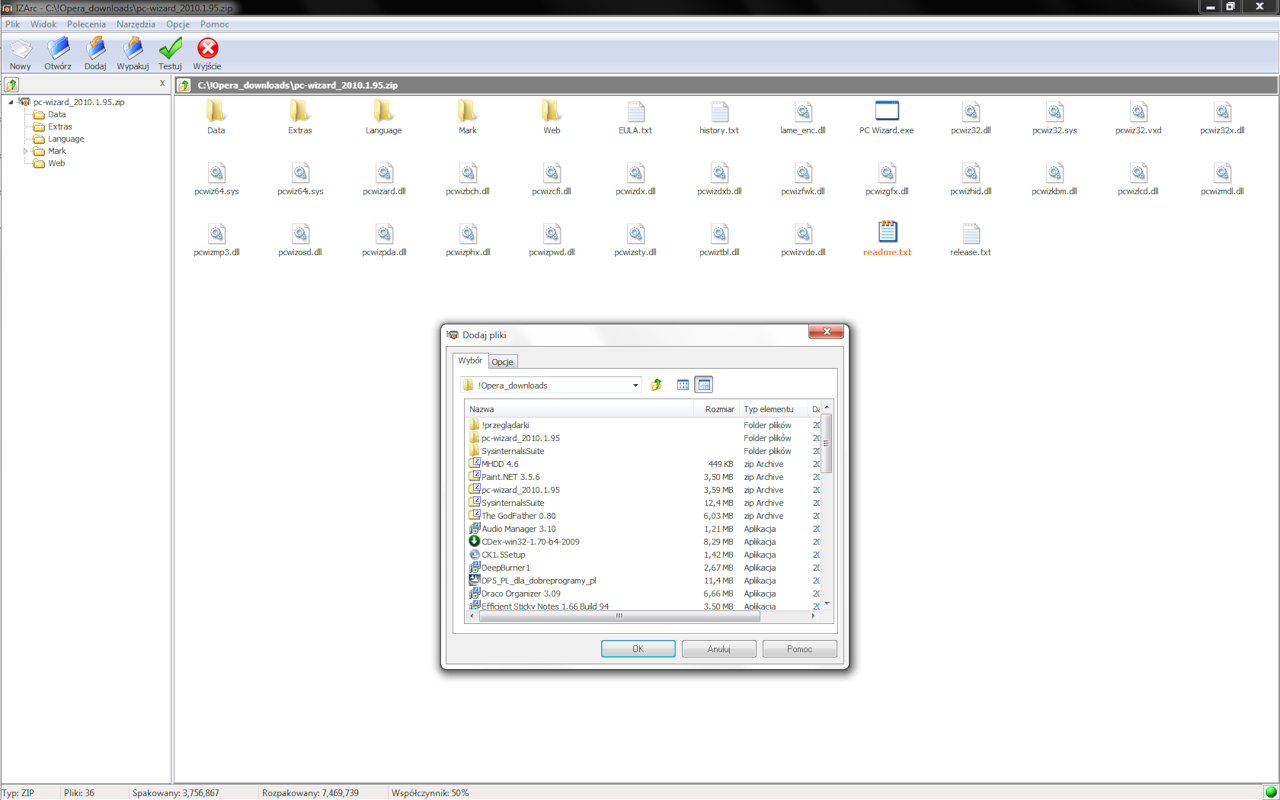
Task: Open the Narzędzia menu
Action: 136,24
